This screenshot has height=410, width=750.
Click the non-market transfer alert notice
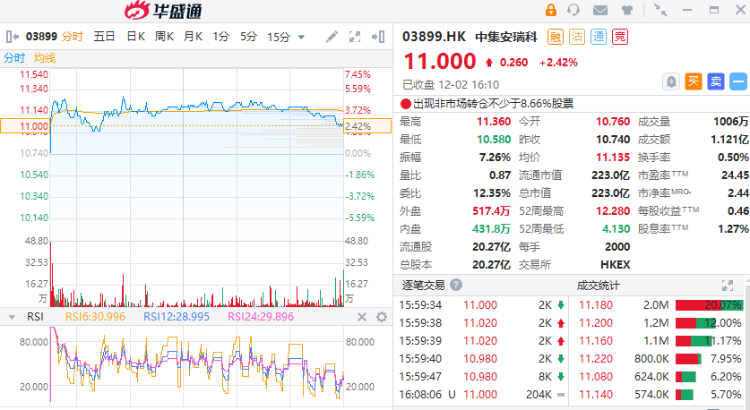tap(487, 103)
